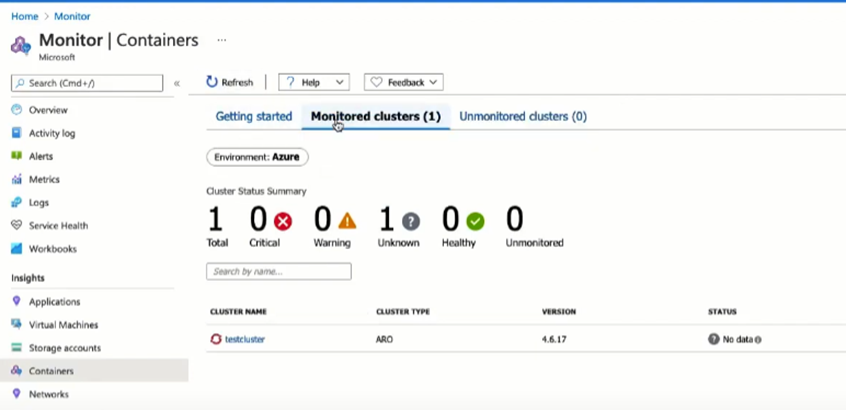Screen dimensions: 846x410
Task: Click the Workbooks icon in the sidebar
Action: point(17,249)
